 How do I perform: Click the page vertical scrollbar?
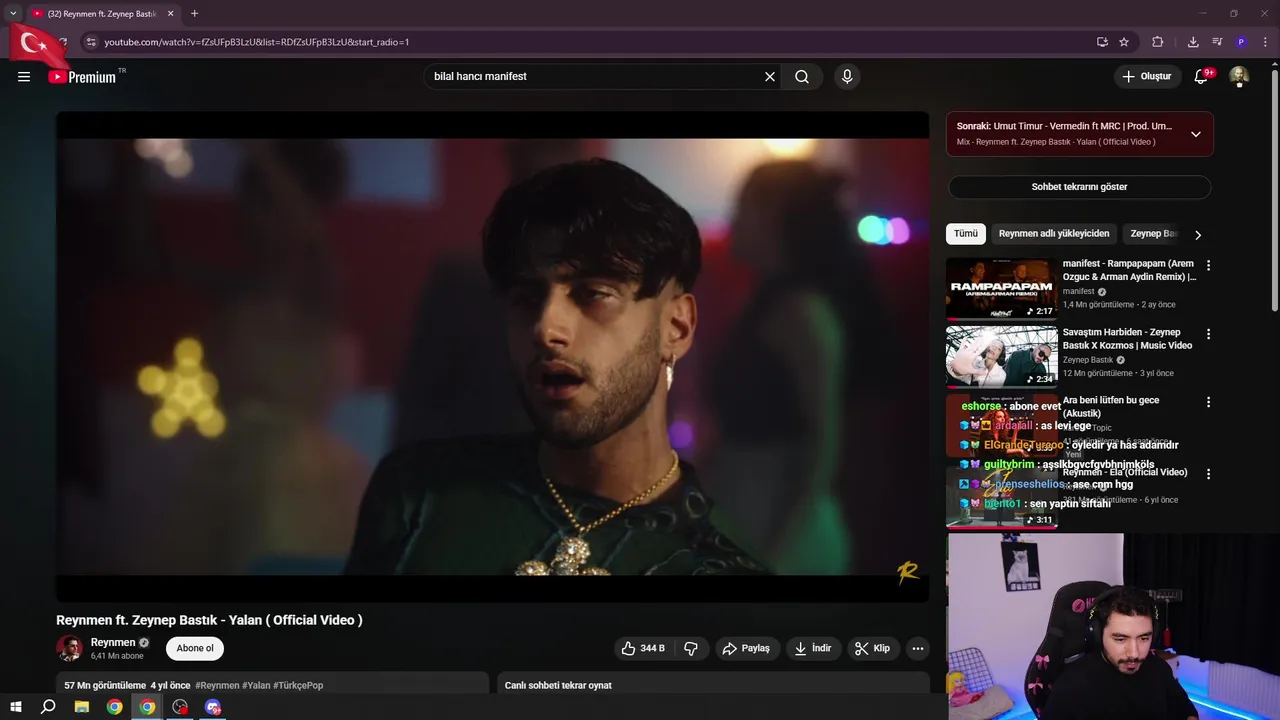(x=1274, y=190)
